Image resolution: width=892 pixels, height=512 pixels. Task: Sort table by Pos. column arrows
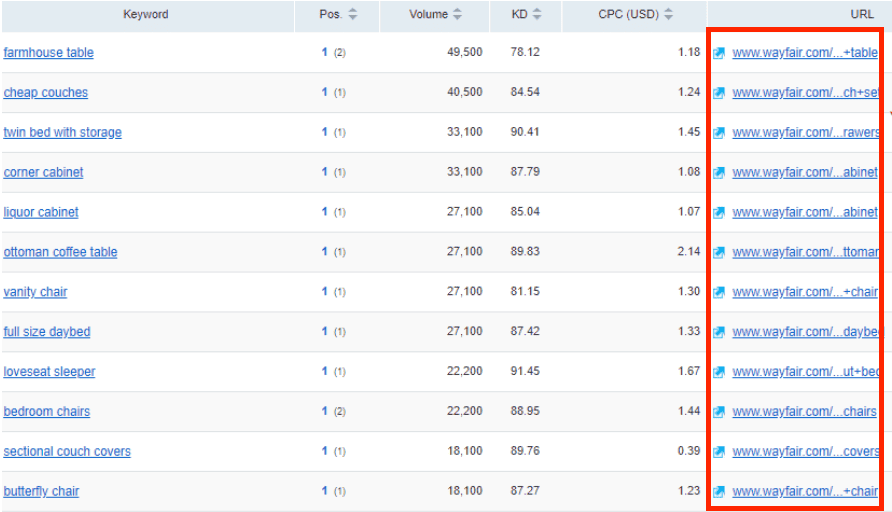(352, 15)
